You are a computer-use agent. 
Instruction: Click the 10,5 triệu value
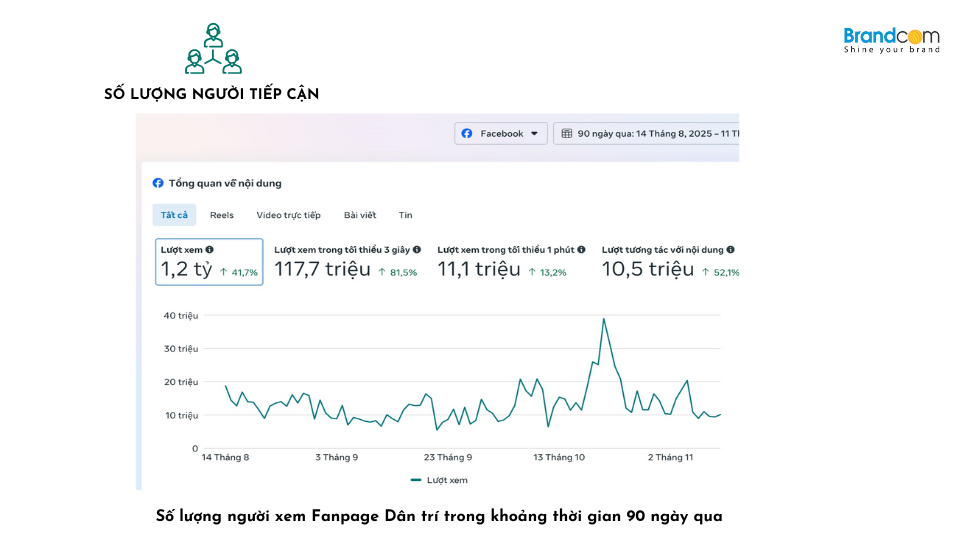point(648,269)
